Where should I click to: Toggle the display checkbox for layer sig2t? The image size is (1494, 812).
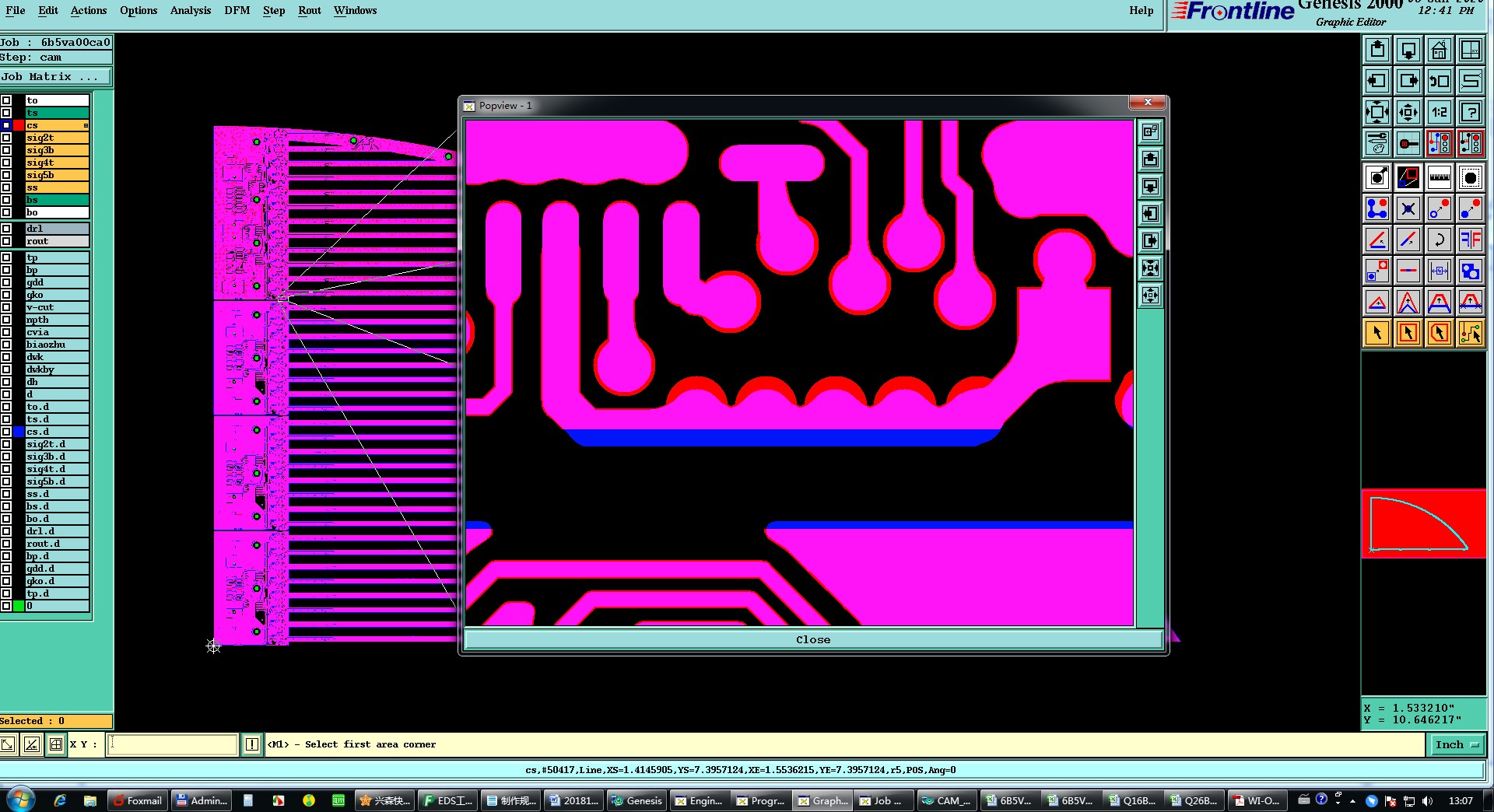[x=6, y=138]
